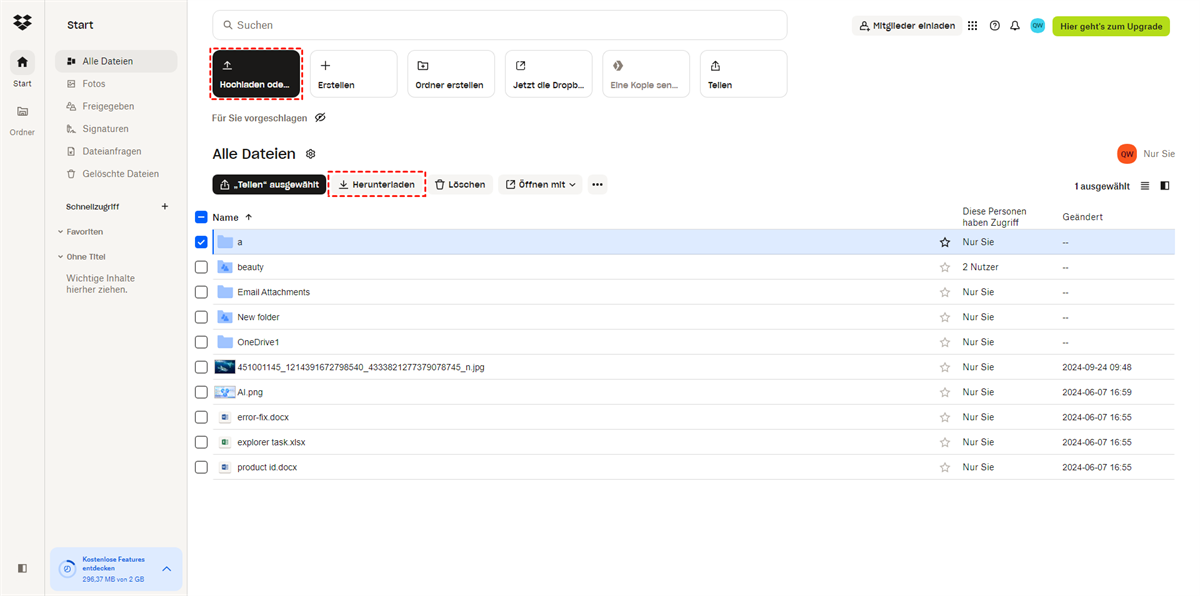Open the three-dots more actions button
This screenshot has height=596, width=1200.
[597, 184]
